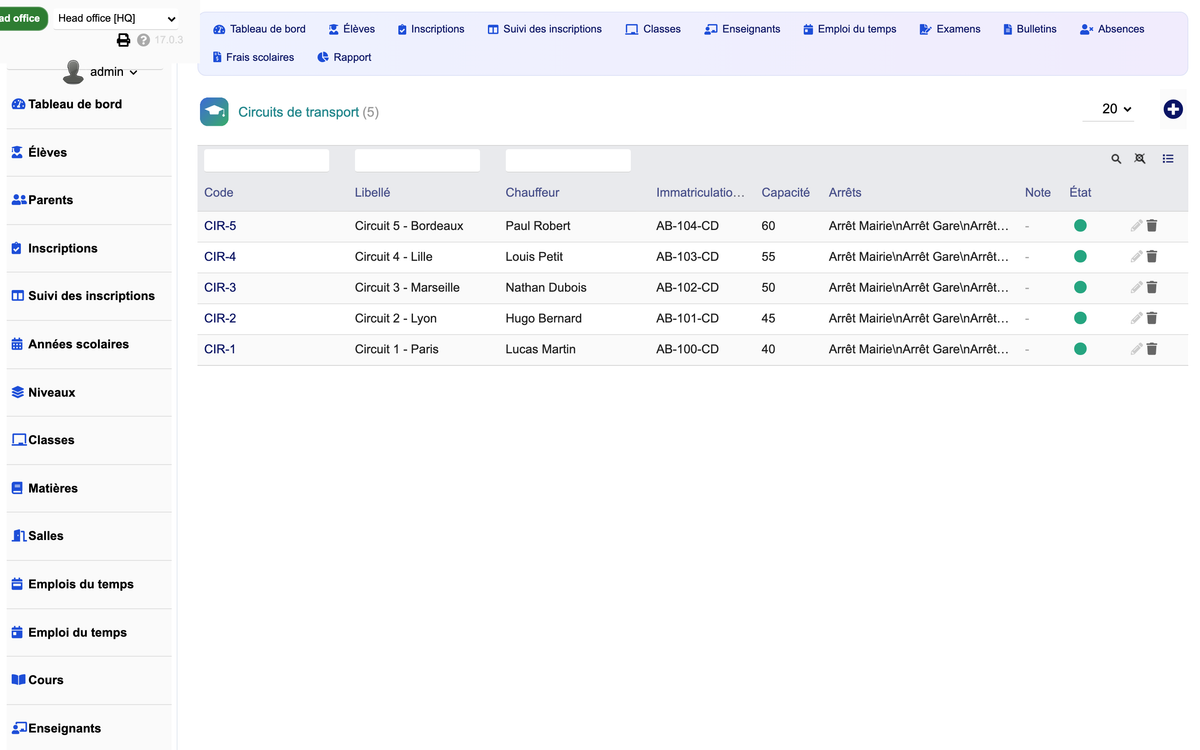This screenshot has height=750, width=1200.
Task: Toggle the green status dot for CIR-3
Action: tap(1080, 288)
